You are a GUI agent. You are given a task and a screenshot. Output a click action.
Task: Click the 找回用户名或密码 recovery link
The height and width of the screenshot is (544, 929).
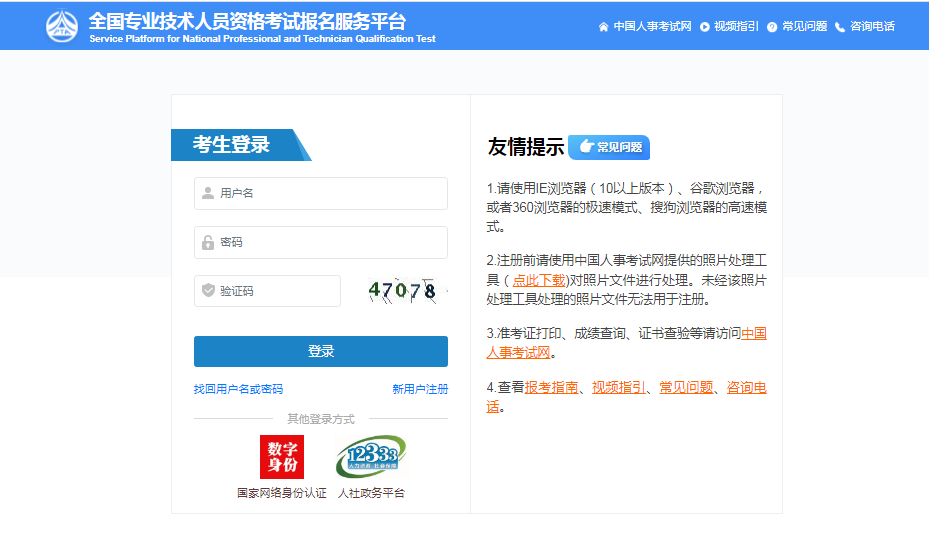coord(238,389)
